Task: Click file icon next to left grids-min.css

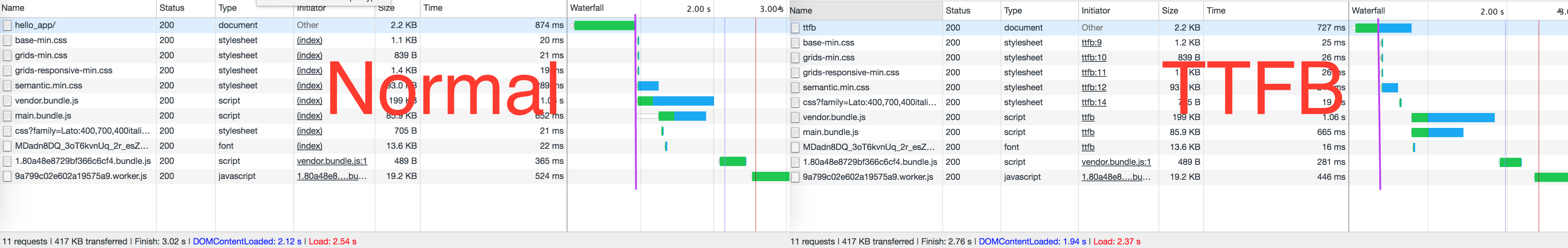Action: pyautogui.click(x=7, y=55)
